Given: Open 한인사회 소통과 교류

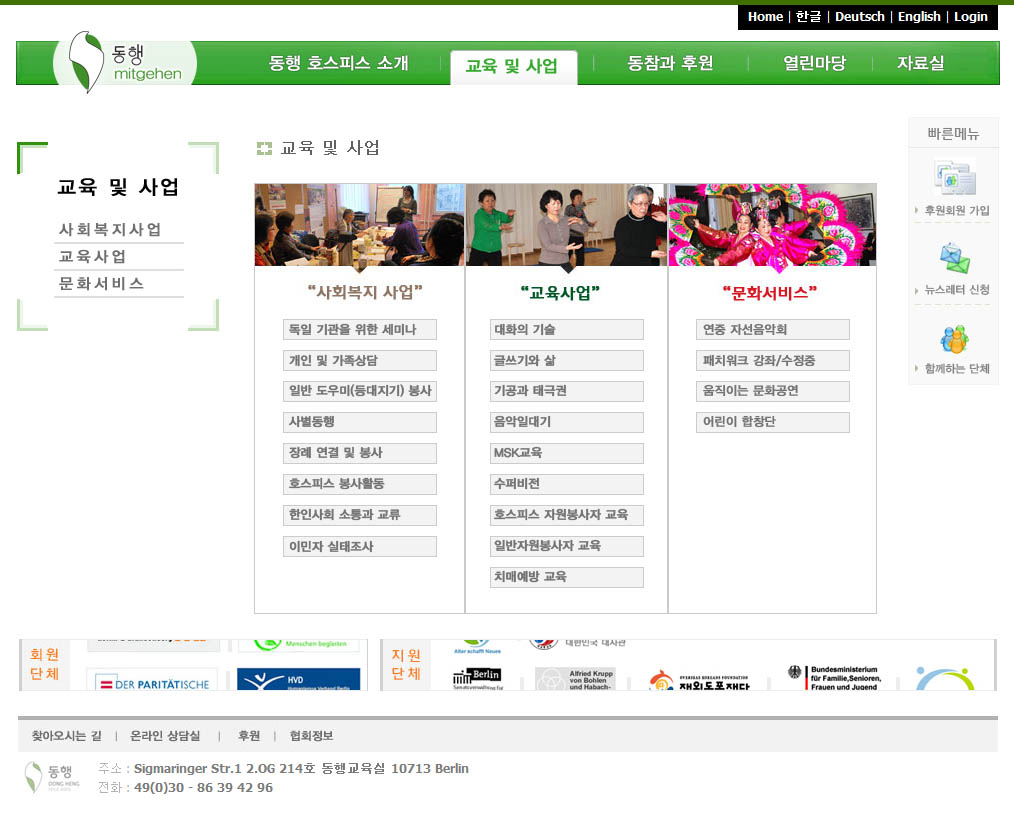Looking at the screenshot, I should tap(360, 515).
